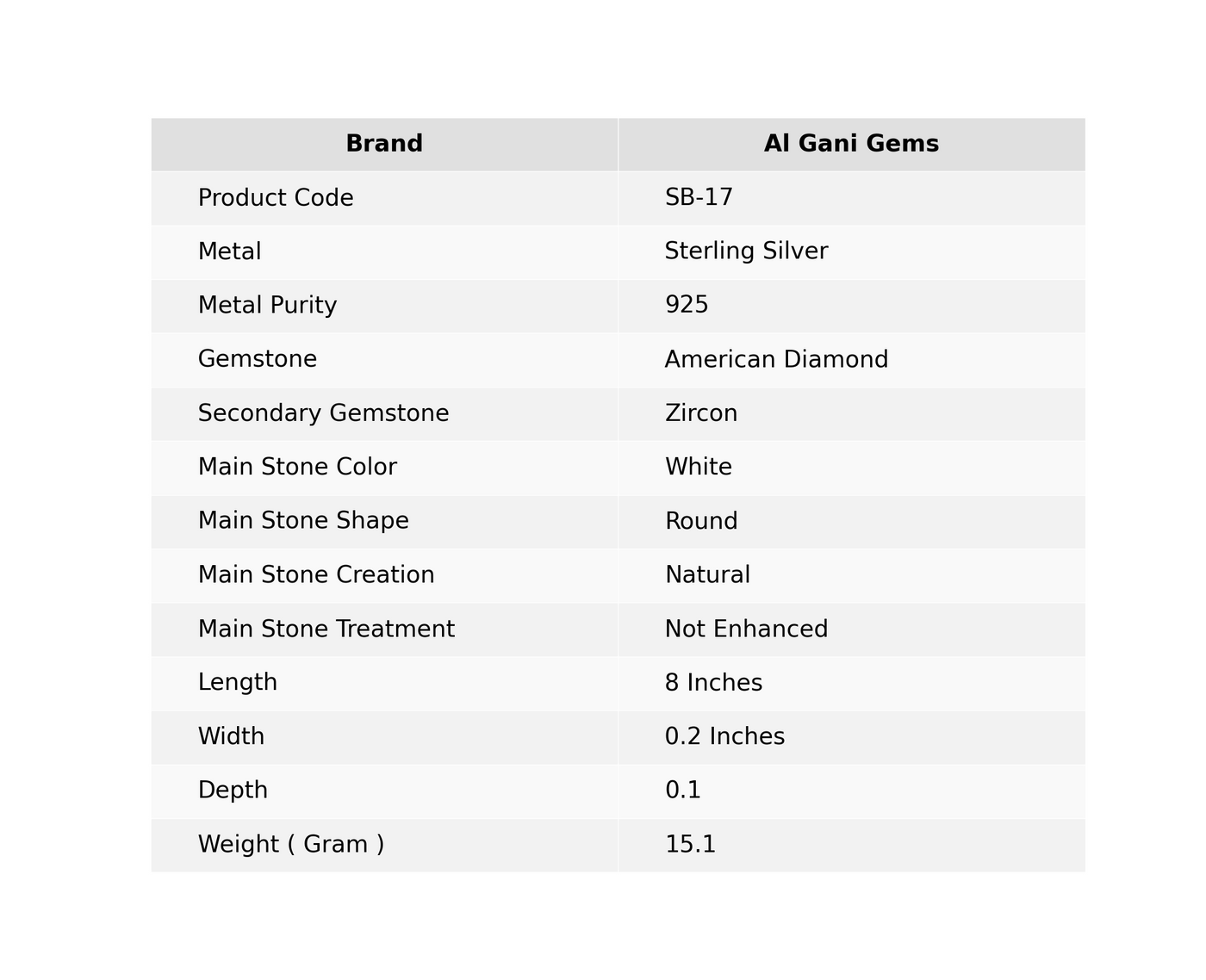Select the Round shape value

tap(701, 521)
